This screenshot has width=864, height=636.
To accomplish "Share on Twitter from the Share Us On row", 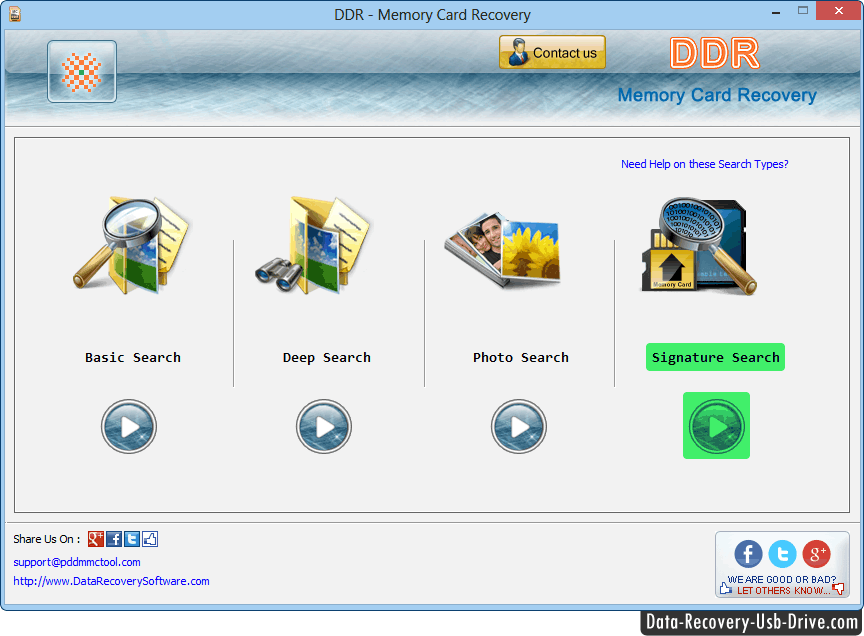I will click(x=131, y=538).
